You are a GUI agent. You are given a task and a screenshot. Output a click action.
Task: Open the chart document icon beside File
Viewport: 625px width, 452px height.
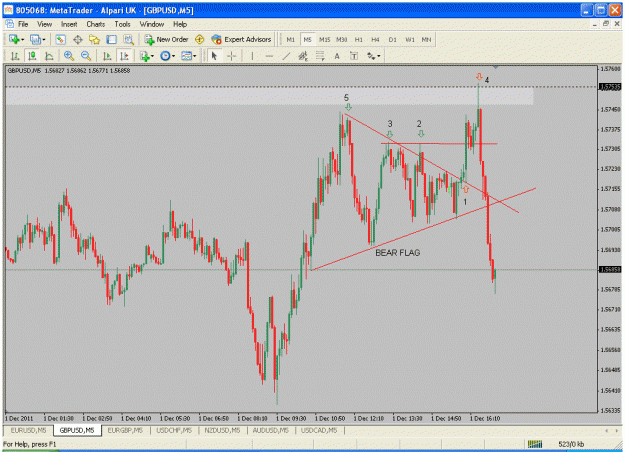pos(9,24)
